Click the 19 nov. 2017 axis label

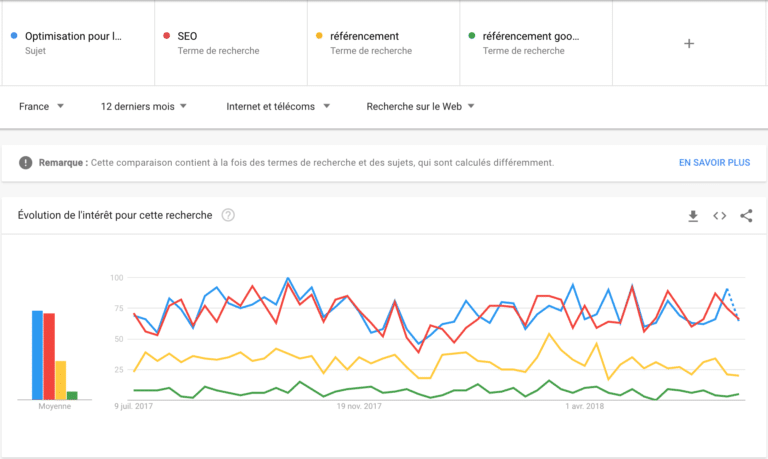[359, 406]
